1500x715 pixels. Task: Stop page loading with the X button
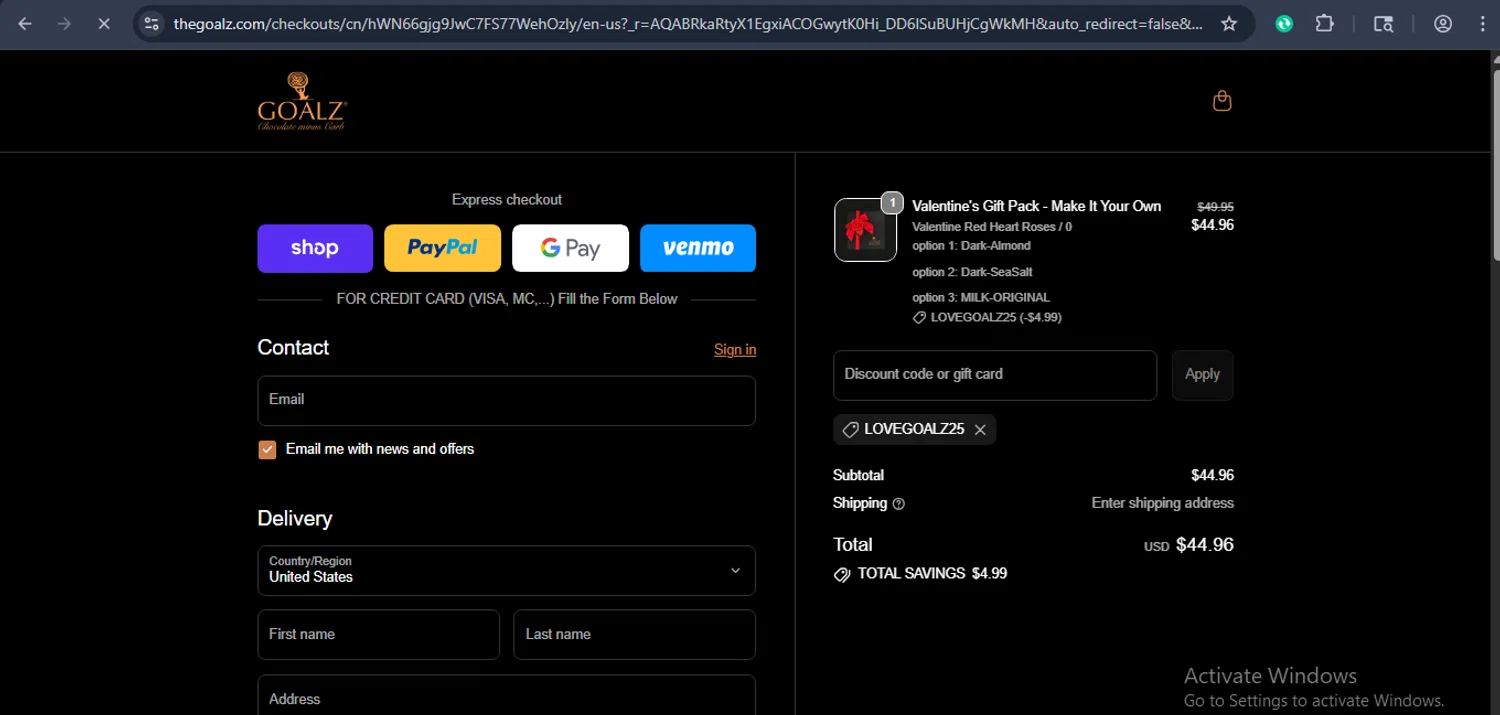(103, 24)
